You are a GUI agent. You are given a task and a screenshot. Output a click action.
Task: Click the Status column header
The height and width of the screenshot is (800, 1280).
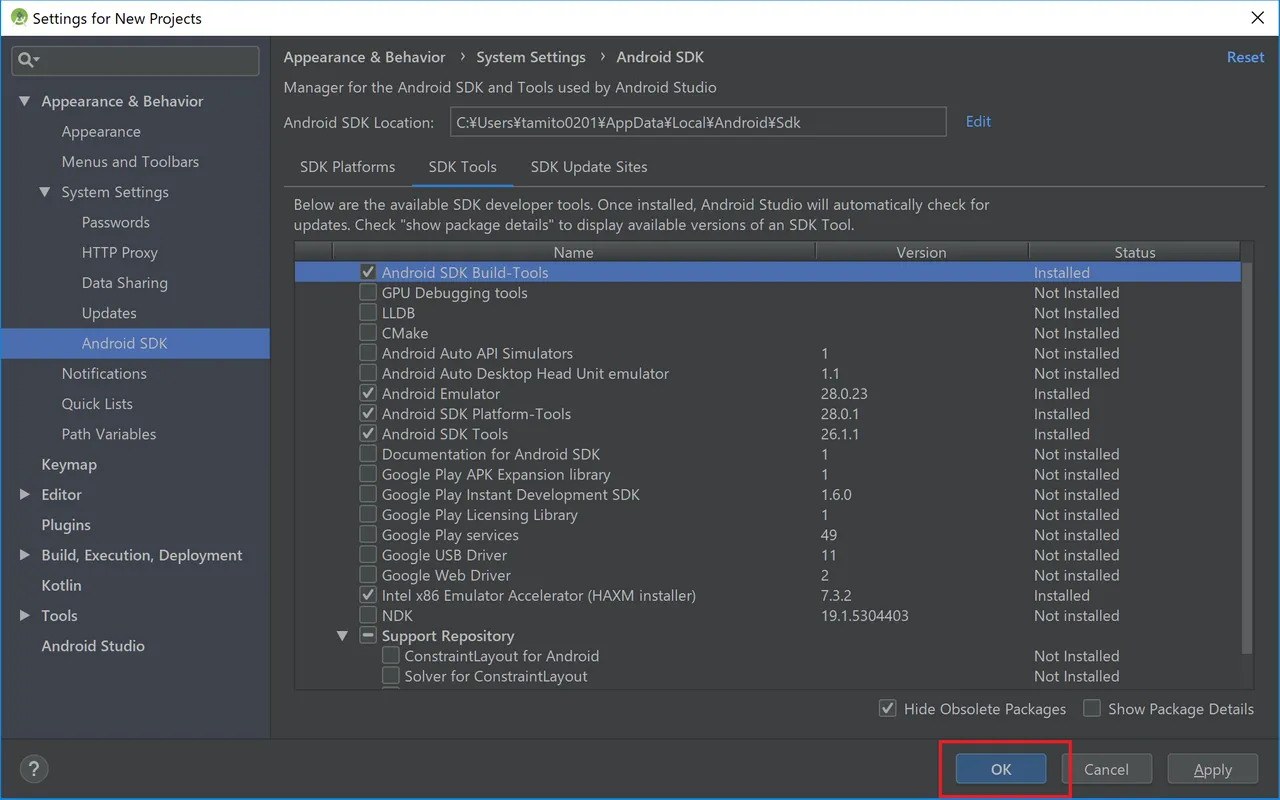1134,252
